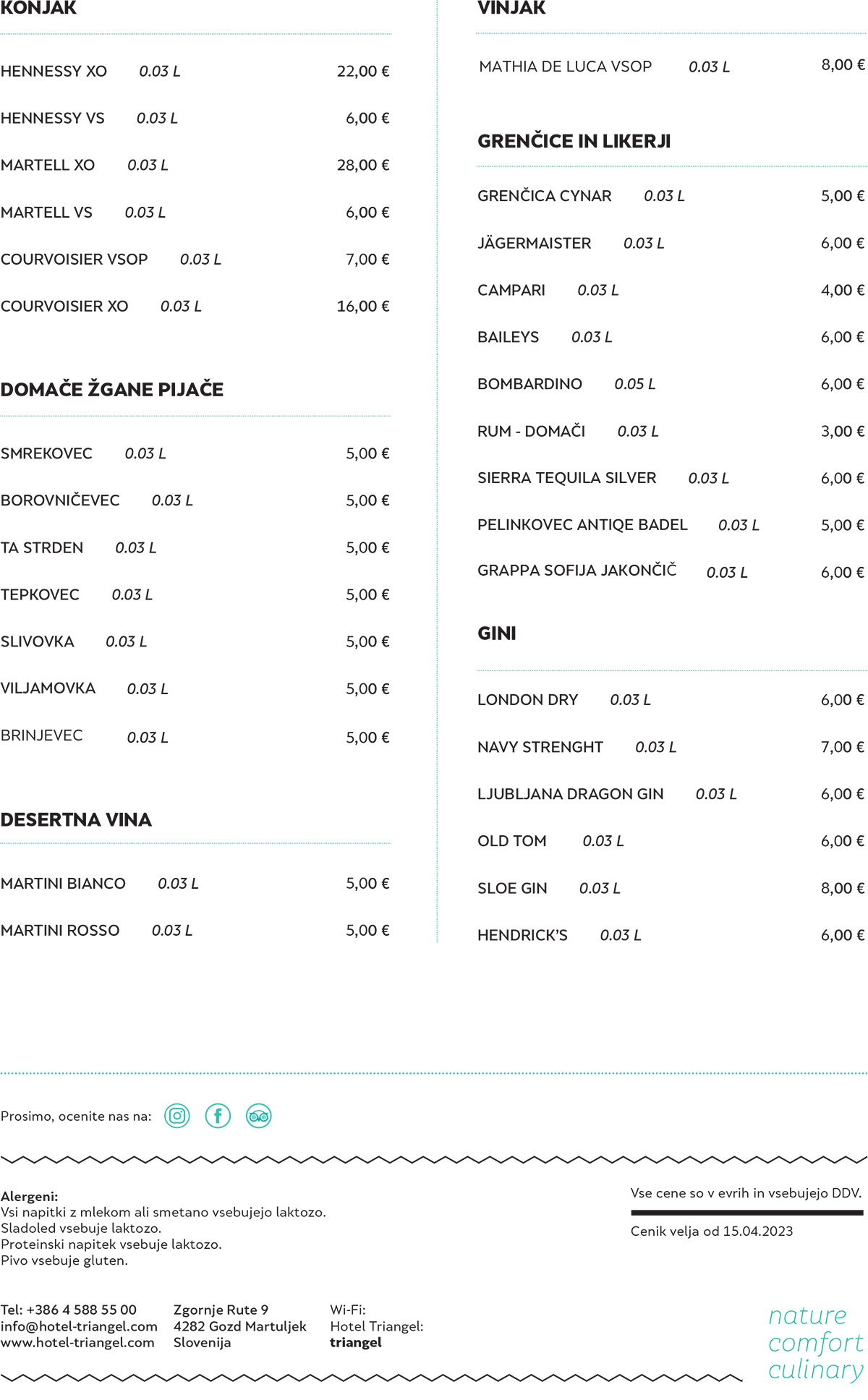The height and width of the screenshot is (1400, 868).
Task: Click the Pelinkovec Antiqe Badel item name
Action: click(x=582, y=525)
